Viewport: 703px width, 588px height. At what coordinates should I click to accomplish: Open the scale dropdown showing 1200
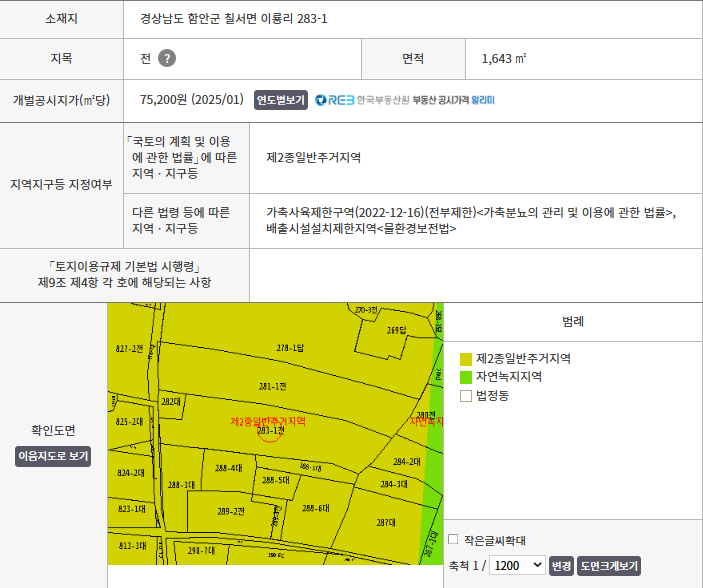coord(517,565)
